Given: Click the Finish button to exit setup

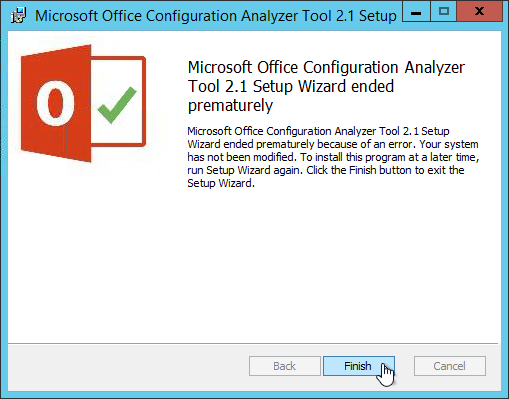Looking at the screenshot, I should (359, 366).
